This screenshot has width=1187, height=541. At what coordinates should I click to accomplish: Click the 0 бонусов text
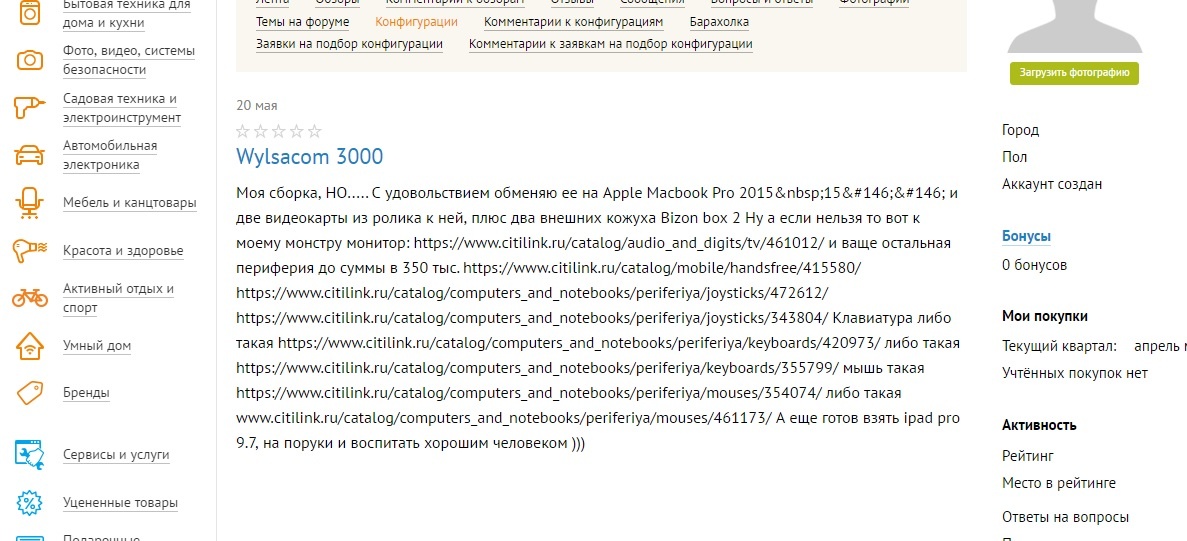pyautogui.click(x=1035, y=265)
